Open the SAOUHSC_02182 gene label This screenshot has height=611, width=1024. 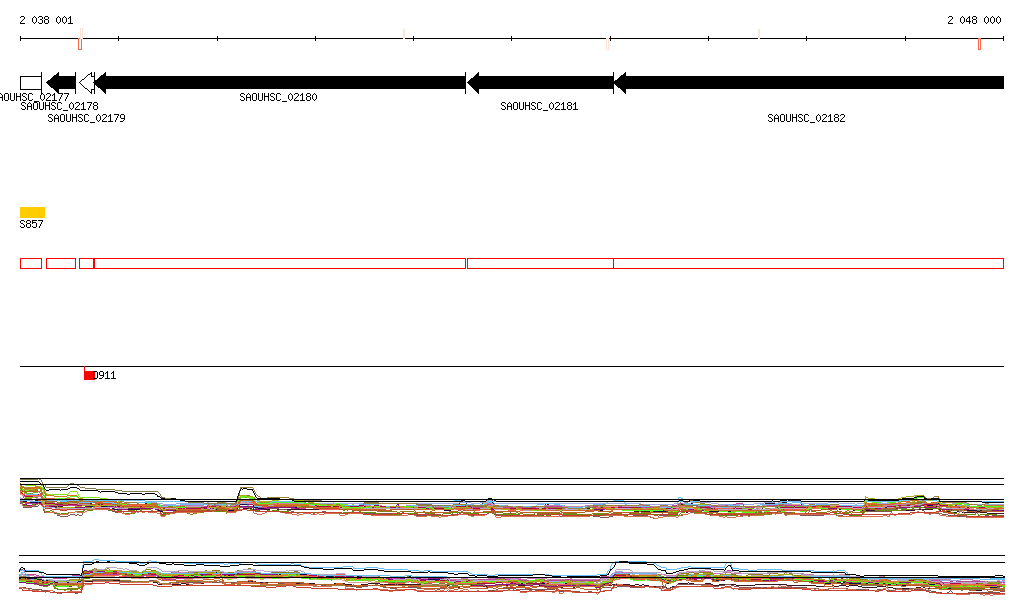click(807, 118)
